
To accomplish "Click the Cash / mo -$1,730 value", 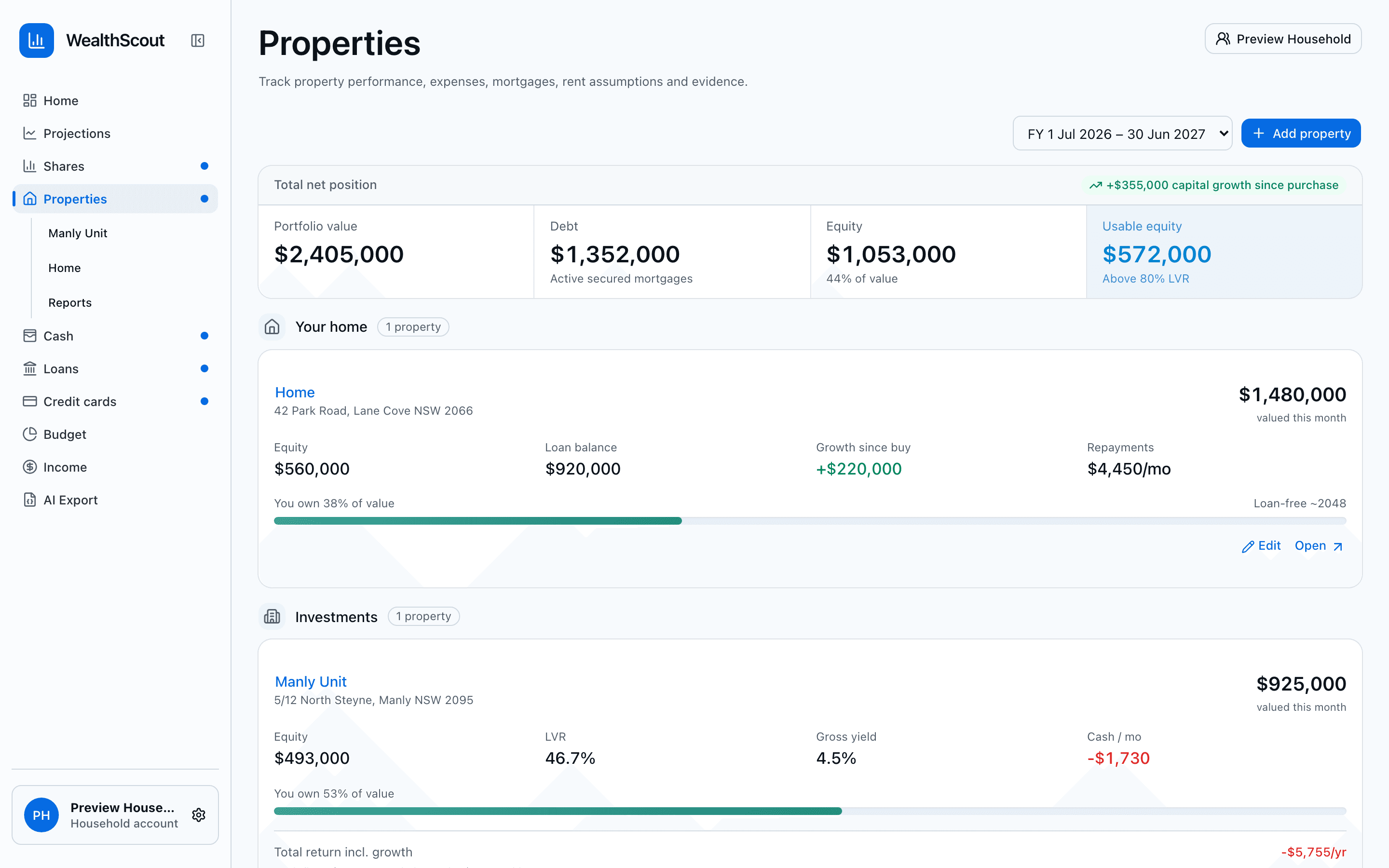I will 1118,759.
